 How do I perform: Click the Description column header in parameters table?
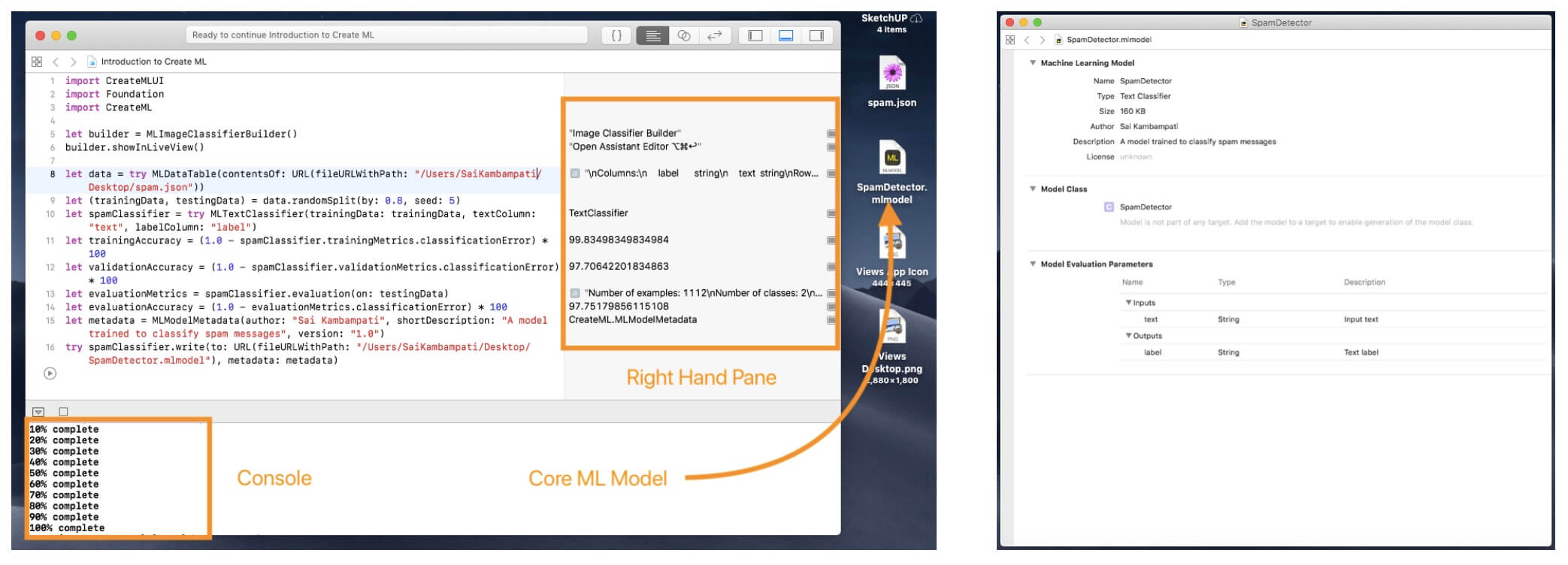pyautogui.click(x=1364, y=282)
